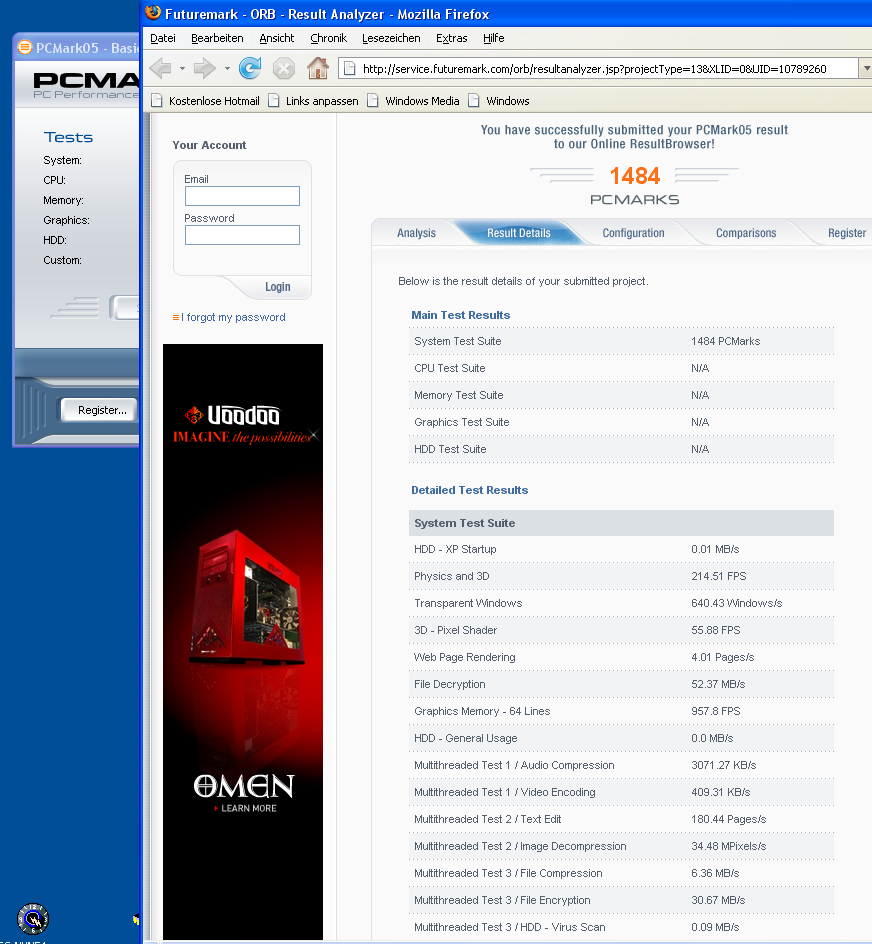Image resolution: width=872 pixels, height=944 pixels.
Task: Select the System Test Suite result row
Action: tap(621, 341)
